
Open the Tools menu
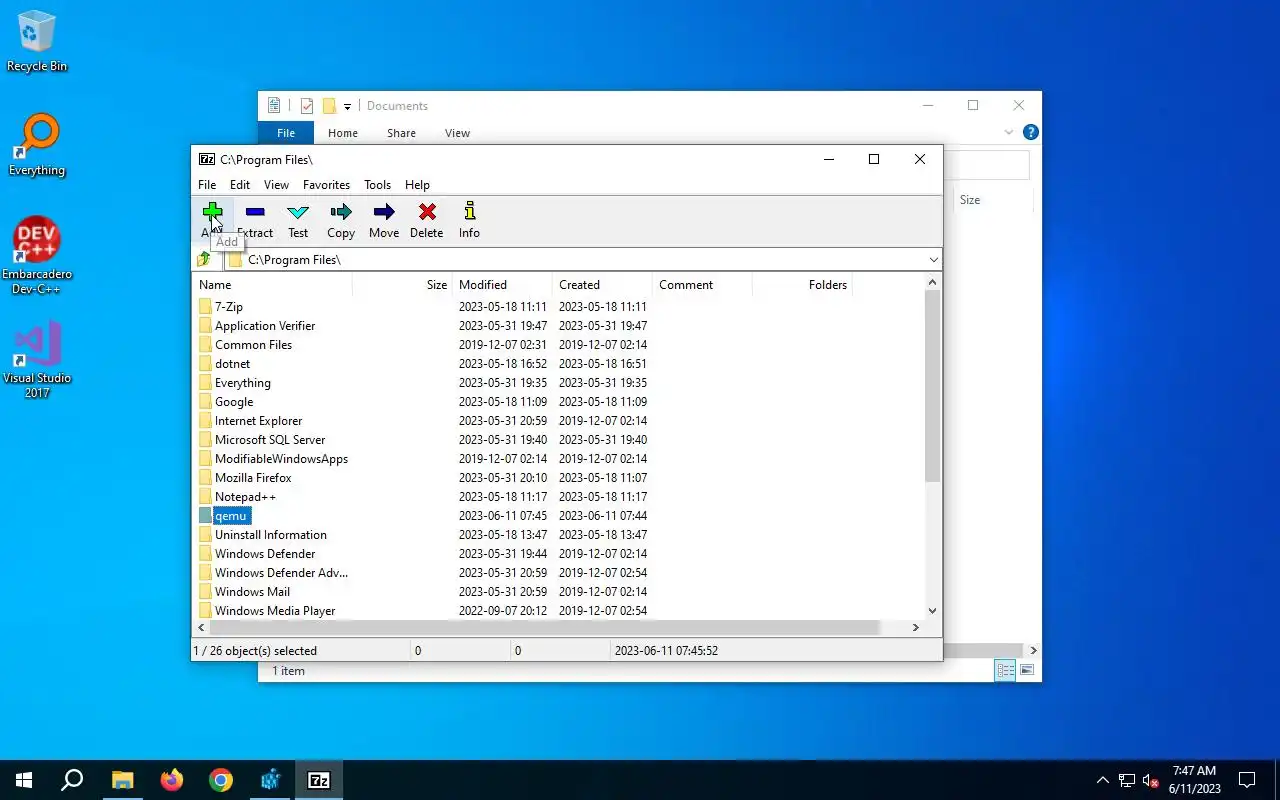[378, 185]
